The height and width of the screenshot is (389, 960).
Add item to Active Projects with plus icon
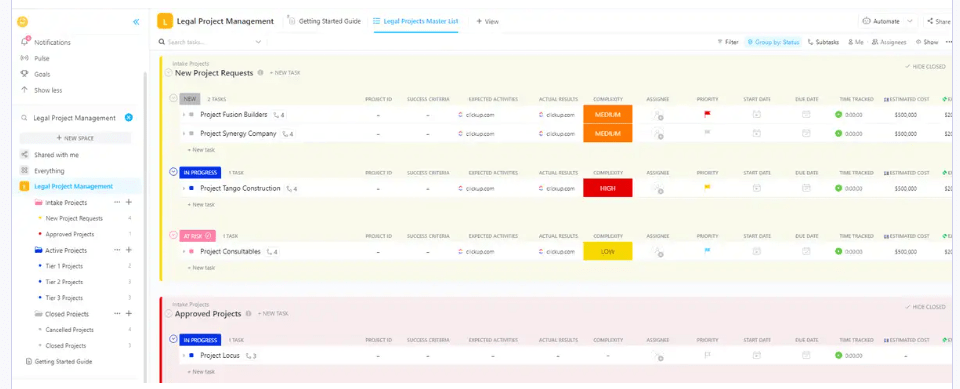129,250
